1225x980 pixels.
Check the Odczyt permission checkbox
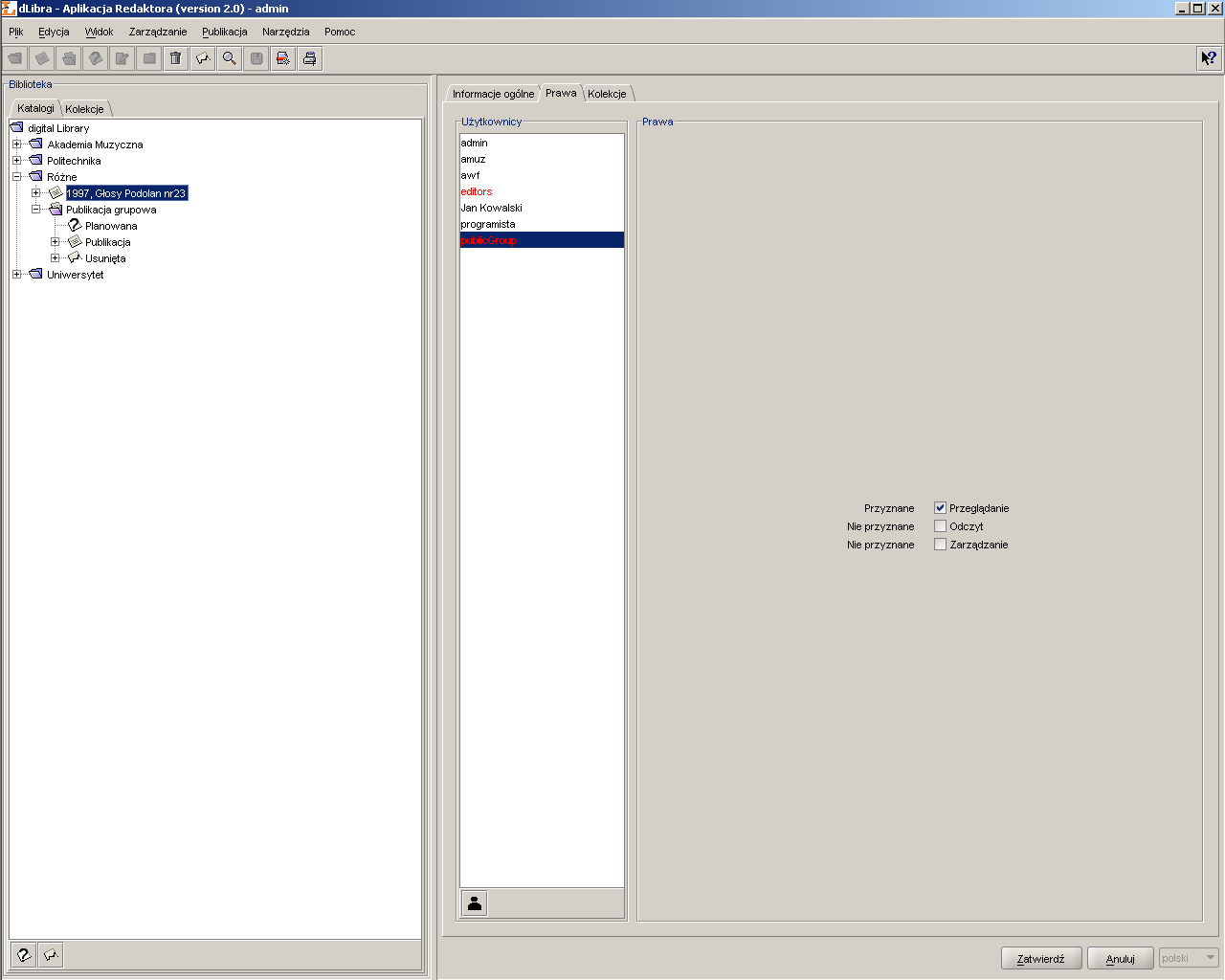(940, 526)
